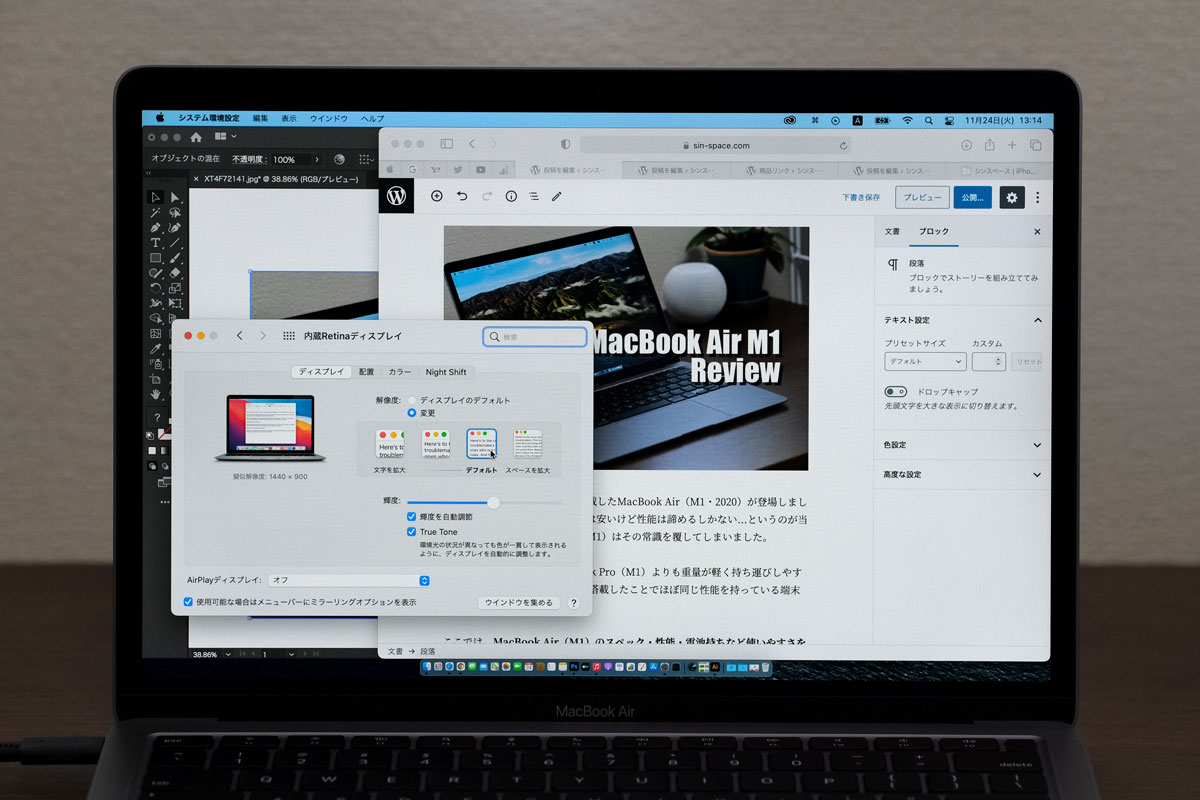Click the save draft link

point(861,197)
